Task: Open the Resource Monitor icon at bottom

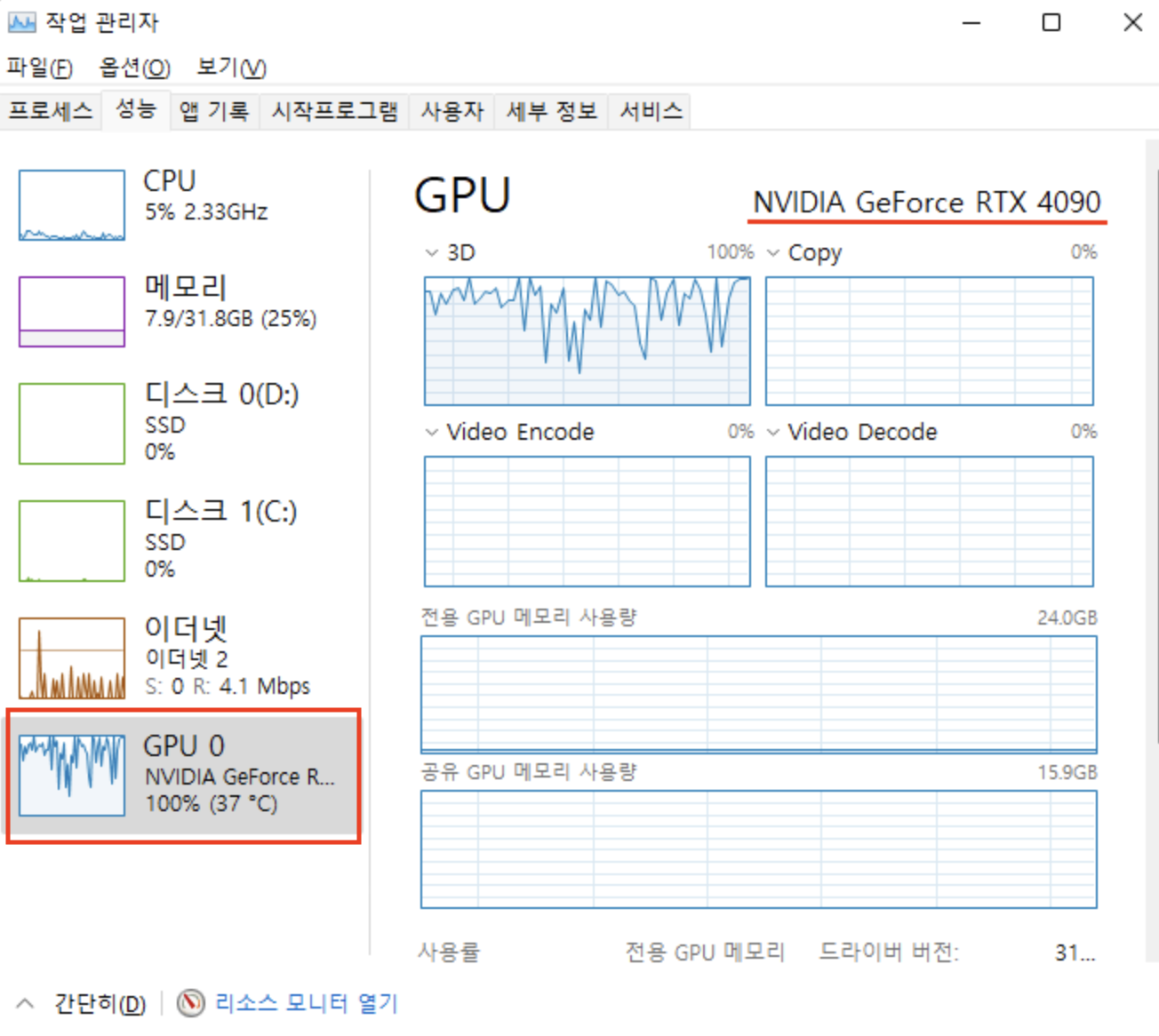Action: [x=190, y=1003]
